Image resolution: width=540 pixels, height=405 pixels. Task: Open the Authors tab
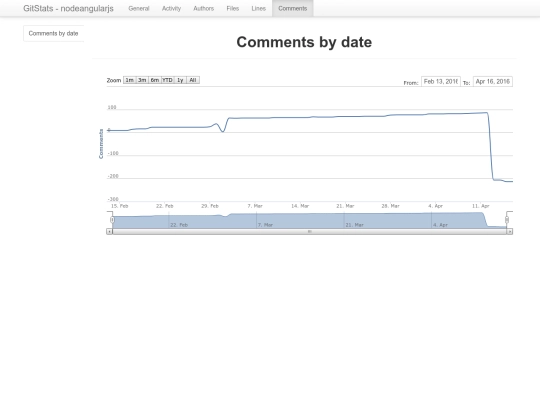point(204,8)
